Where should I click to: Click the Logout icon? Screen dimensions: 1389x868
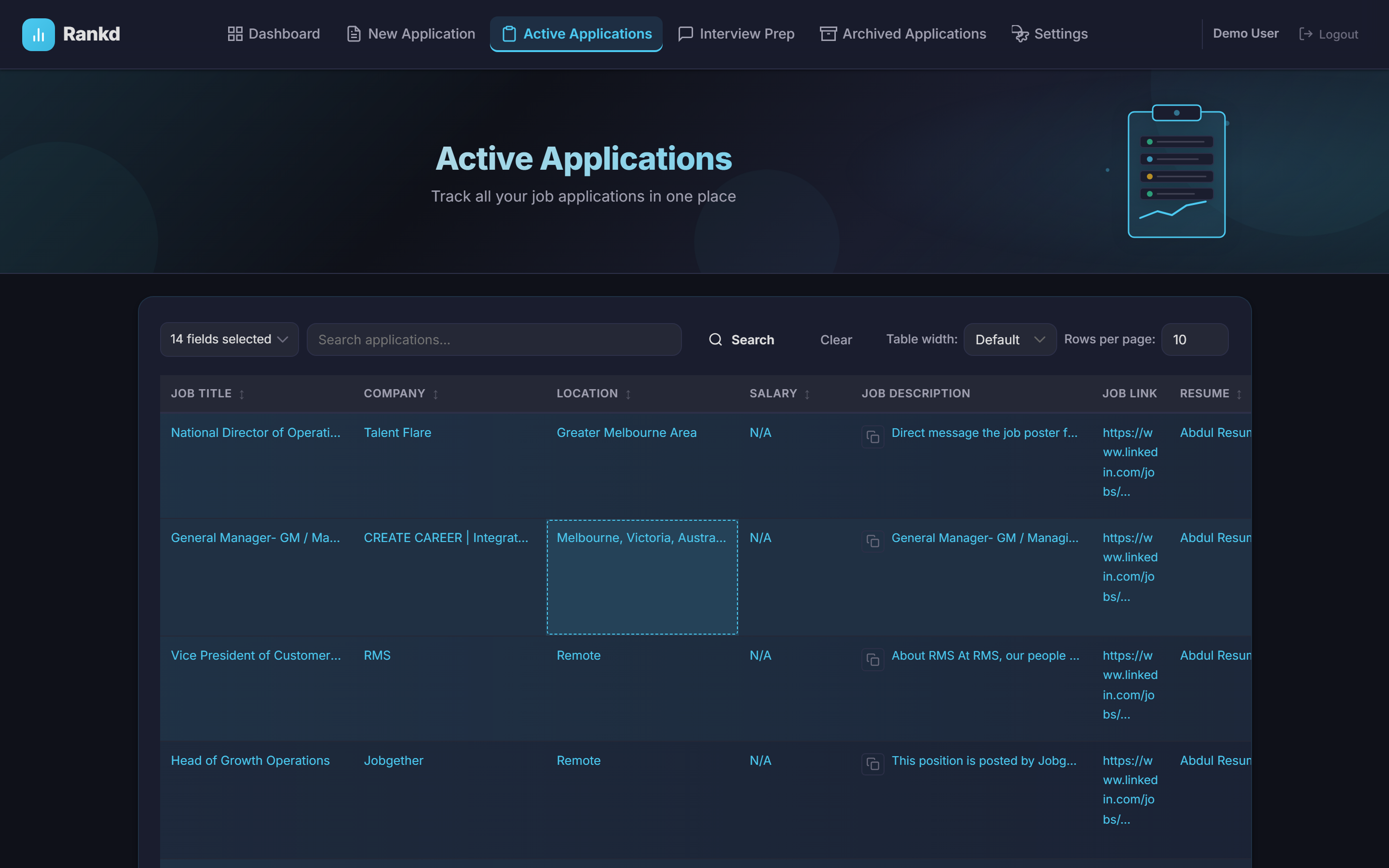click(1307, 34)
